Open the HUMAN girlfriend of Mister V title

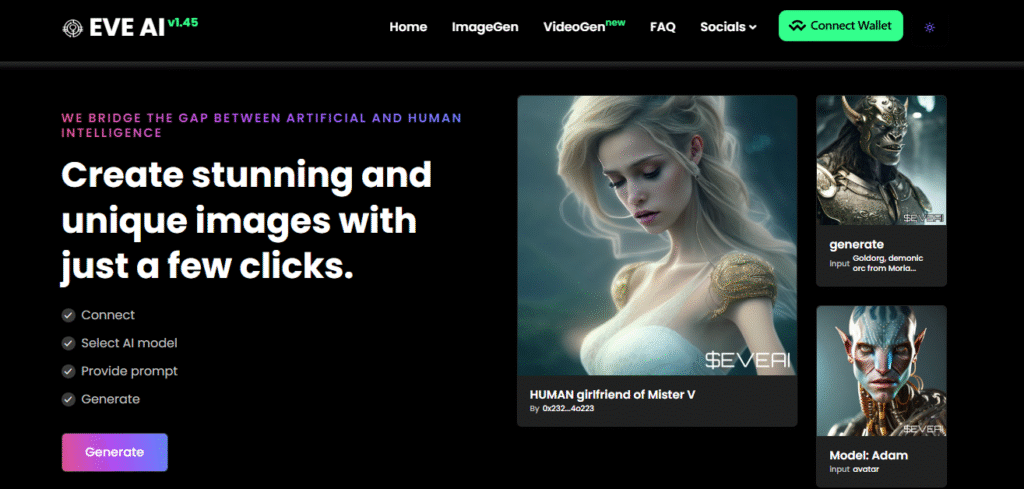pyautogui.click(x=612, y=394)
